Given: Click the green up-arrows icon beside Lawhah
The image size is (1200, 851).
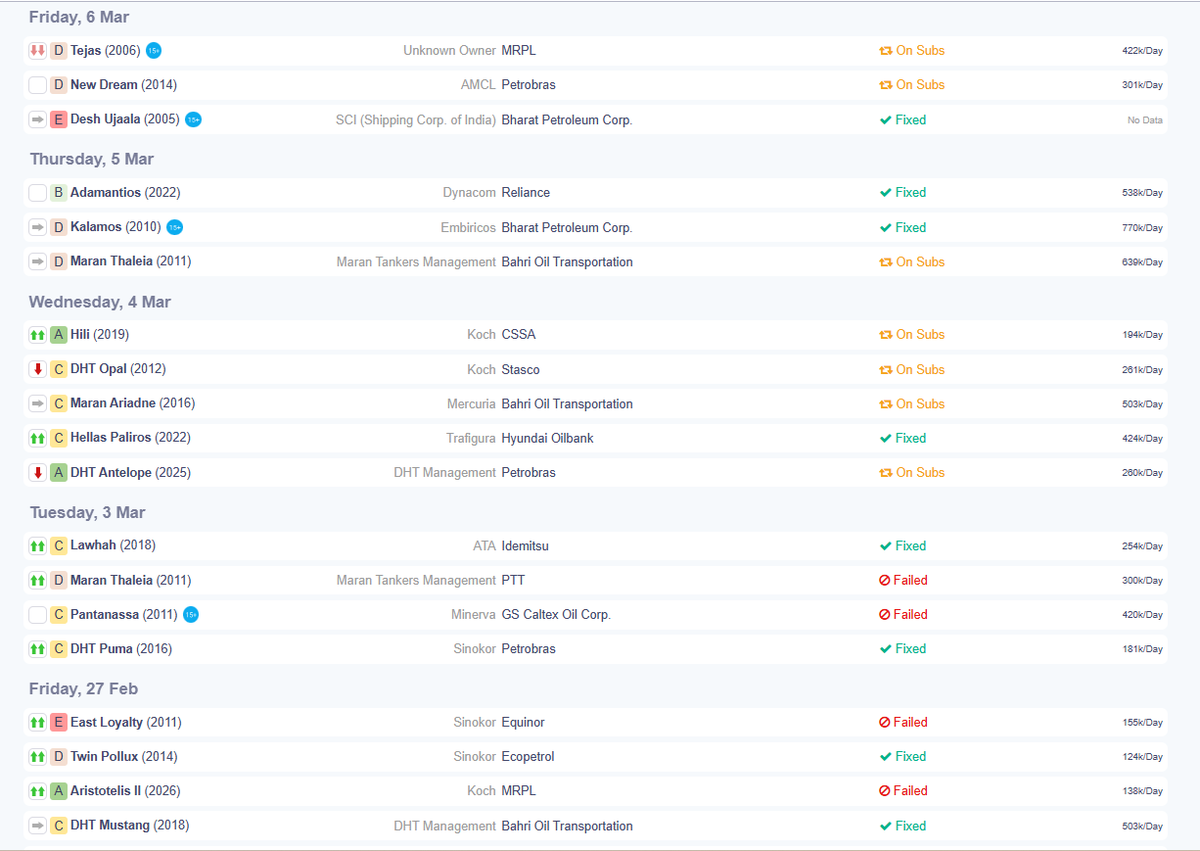Looking at the screenshot, I should pyautogui.click(x=38, y=546).
